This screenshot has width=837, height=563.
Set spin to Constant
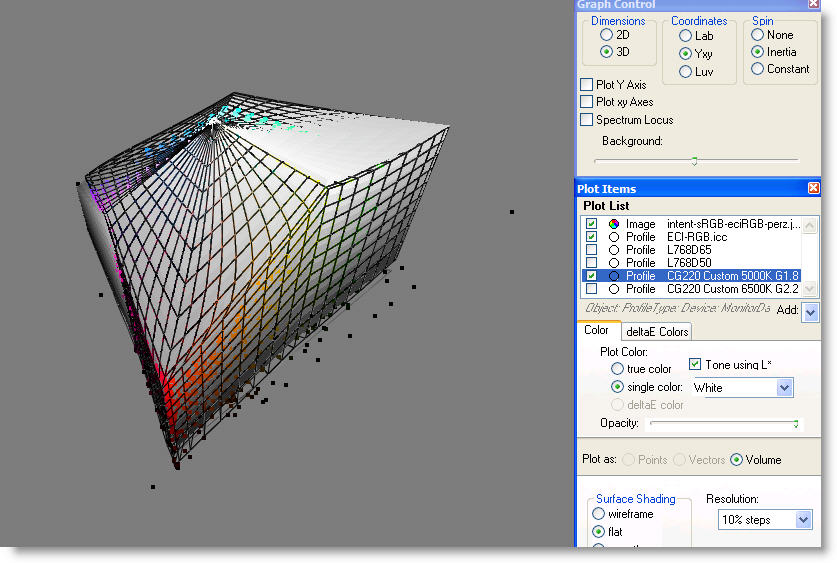click(x=758, y=69)
